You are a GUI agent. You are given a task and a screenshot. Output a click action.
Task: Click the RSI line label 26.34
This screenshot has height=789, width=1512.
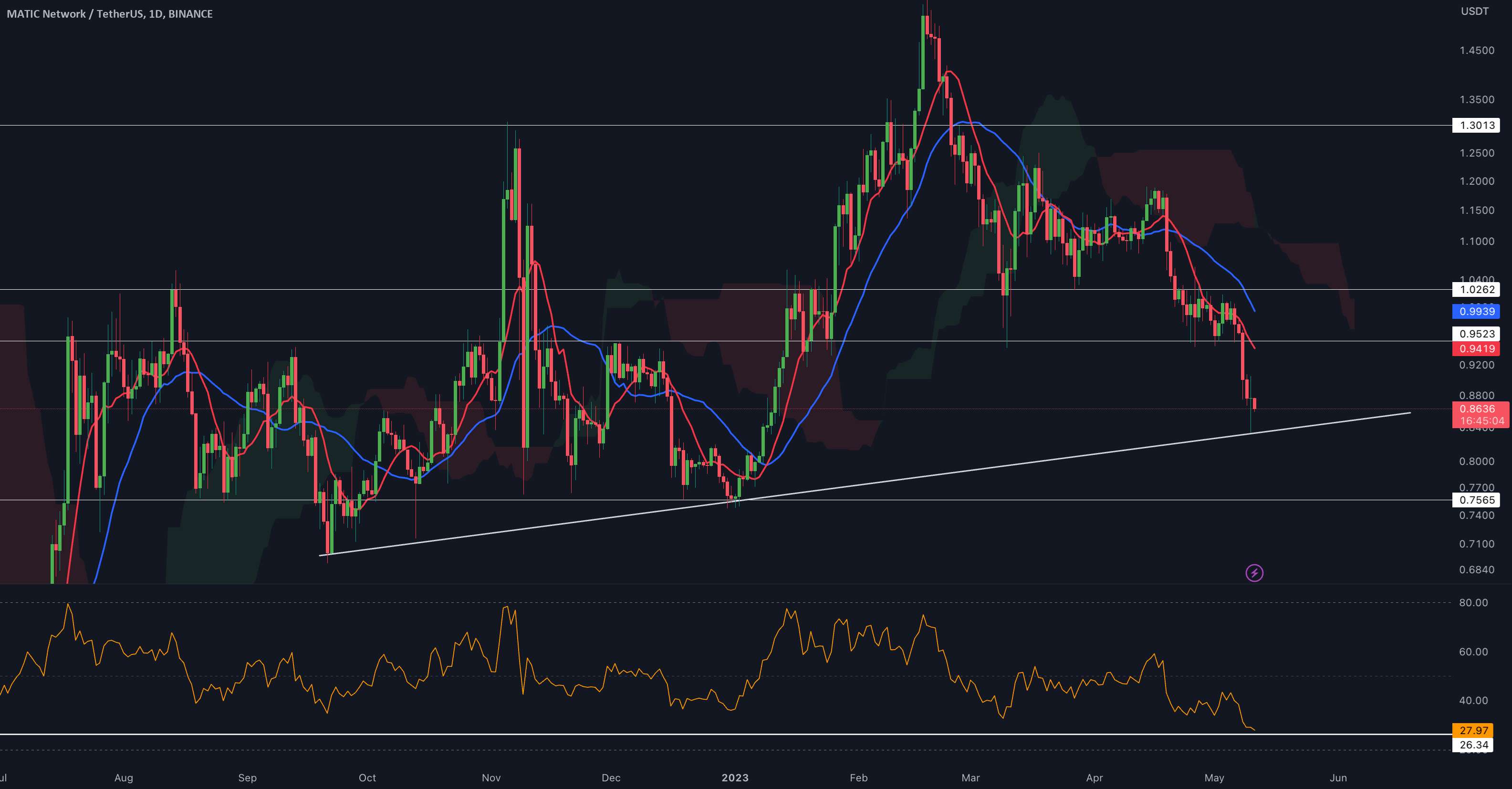(x=1474, y=745)
